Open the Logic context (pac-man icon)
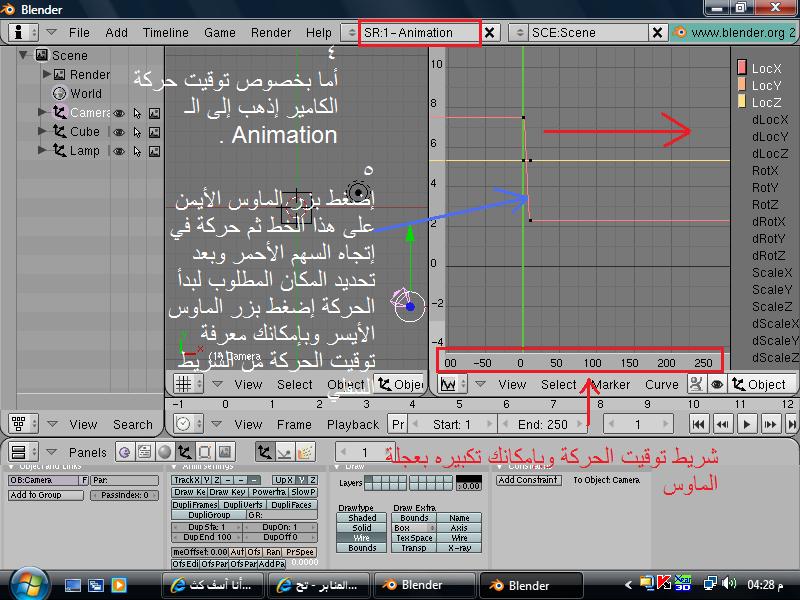Image resolution: width=800 pixels, height=600 pixels. point(124,452)
